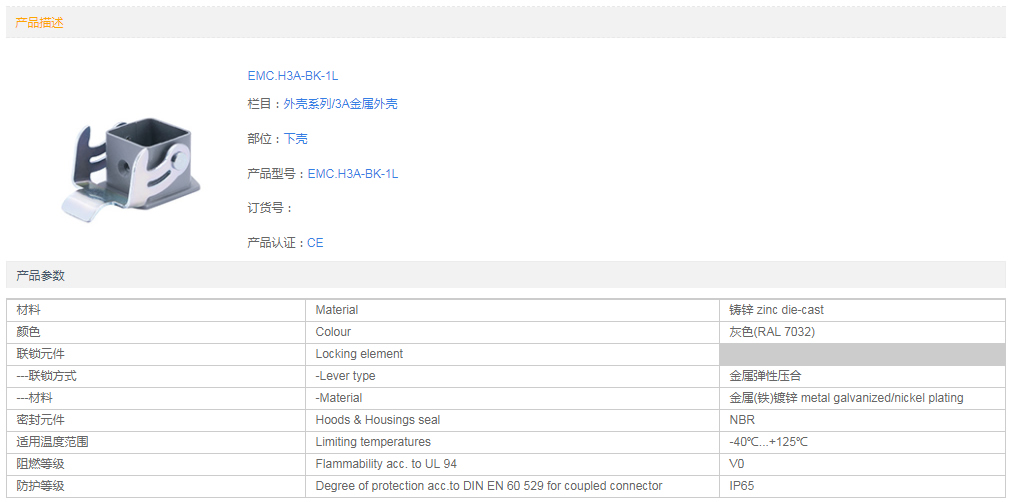The width and height of the screenshot is (1013, 502).
Task: Select the -40℃...+125℃ temperature value
Action: coord(768,442)
